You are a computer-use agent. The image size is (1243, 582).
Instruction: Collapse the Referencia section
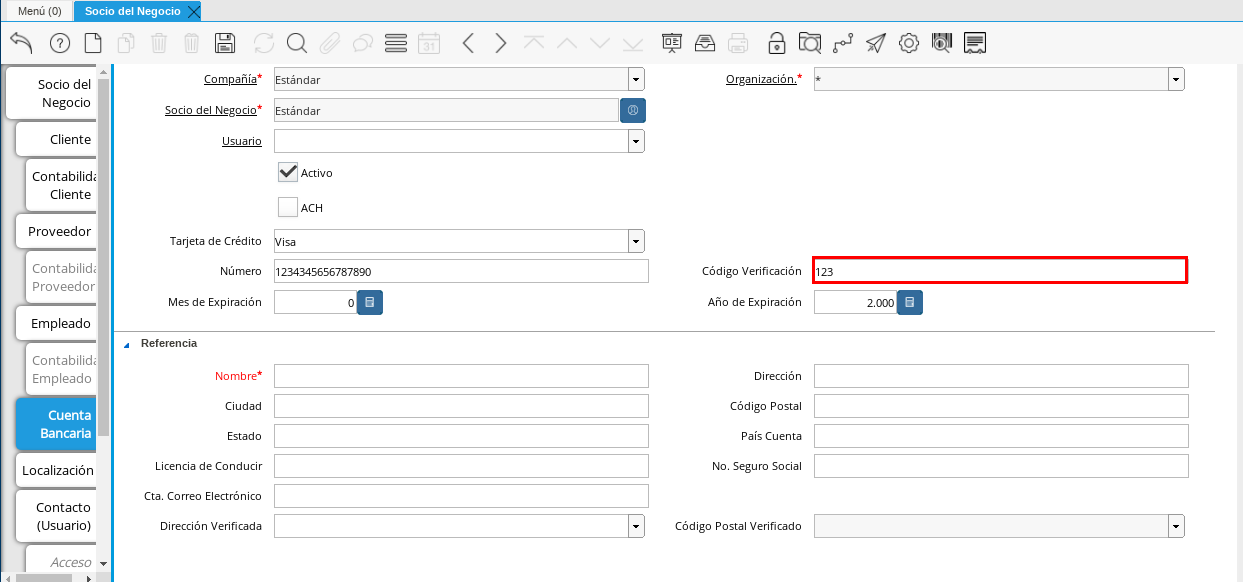127,344
